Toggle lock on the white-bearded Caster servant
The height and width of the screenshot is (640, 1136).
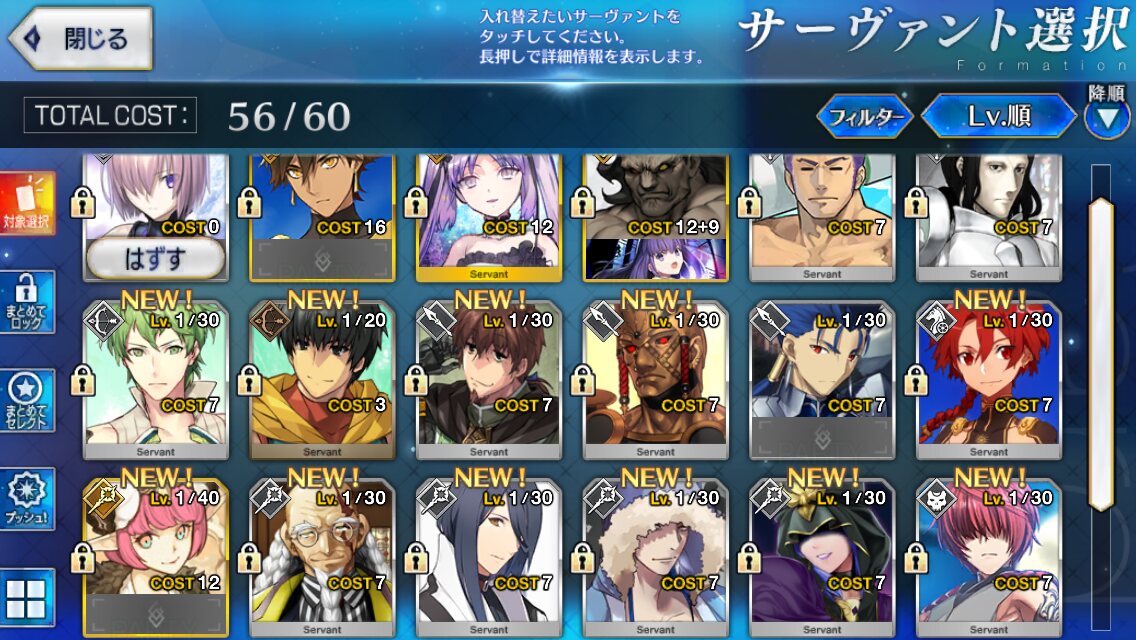249,558
